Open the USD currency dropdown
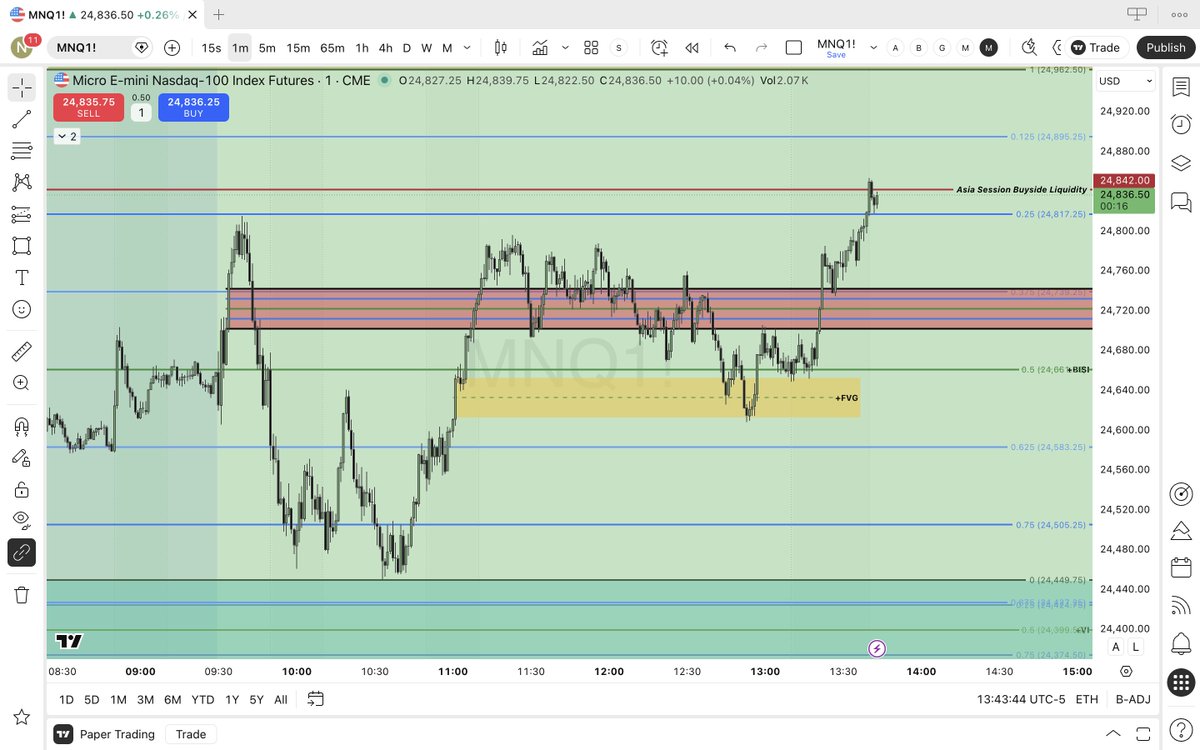Viewport: 1200px width, 750px height. (x=1126, y=81)
